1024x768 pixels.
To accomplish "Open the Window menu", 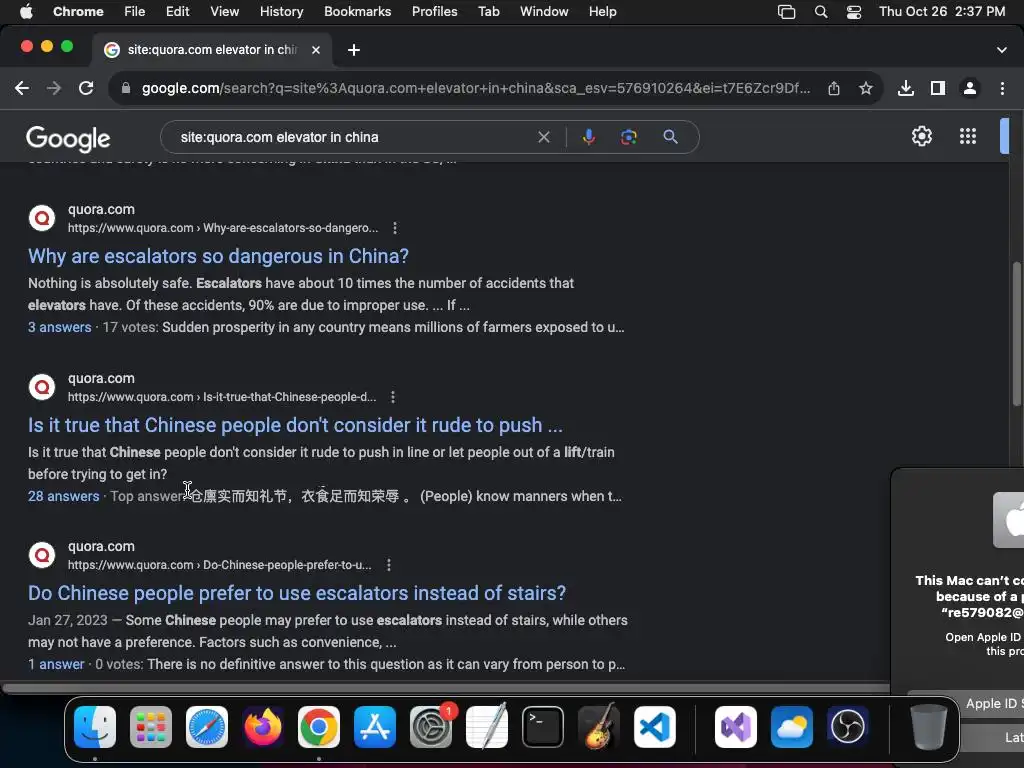I will (x=544, y=12).
